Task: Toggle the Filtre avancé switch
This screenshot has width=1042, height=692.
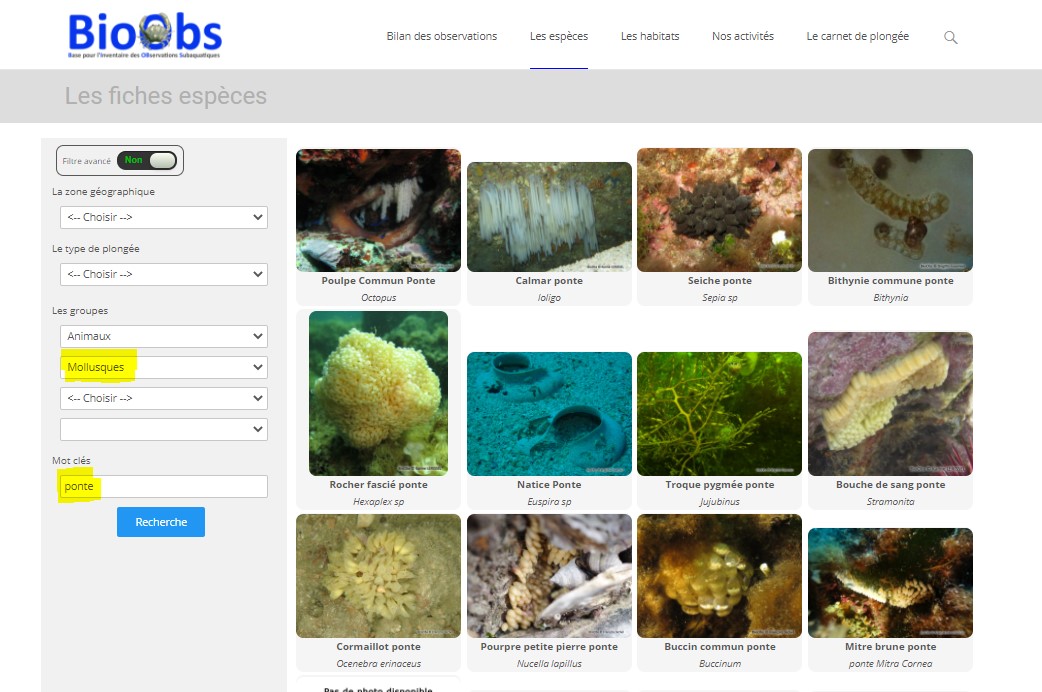Action: tap(147, 160)
